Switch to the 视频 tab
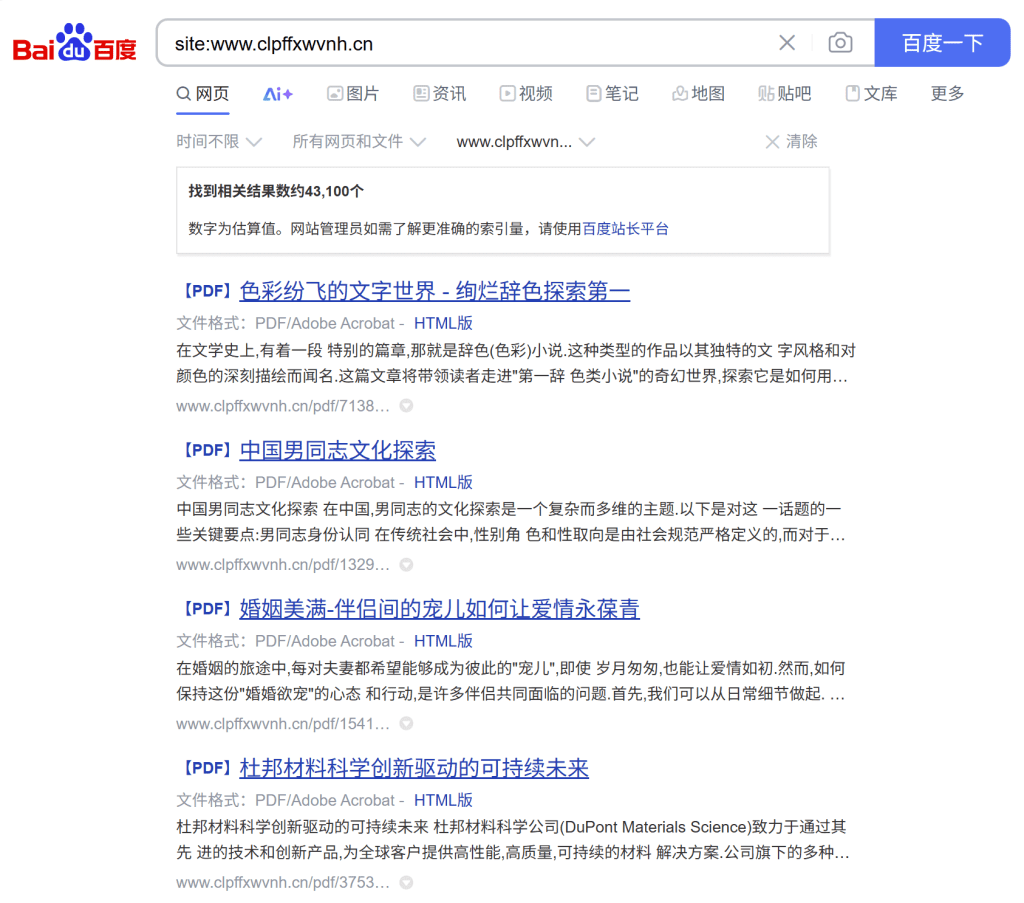Image resolution: width=1024 pixels, height=903 pixels. tap(526, 94)
